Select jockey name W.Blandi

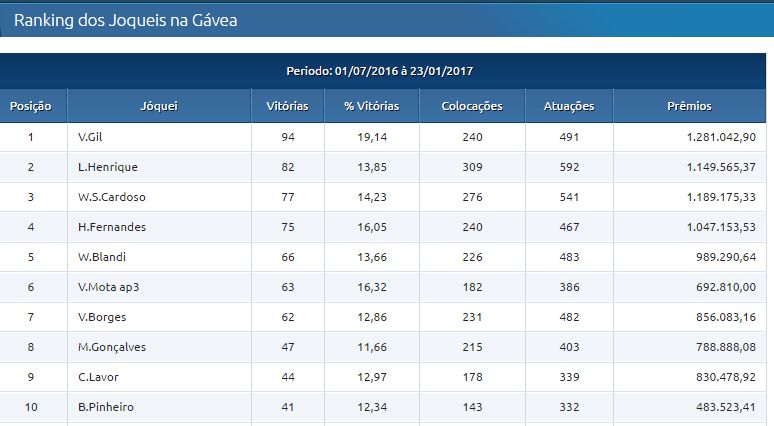(x=102, y=257)
